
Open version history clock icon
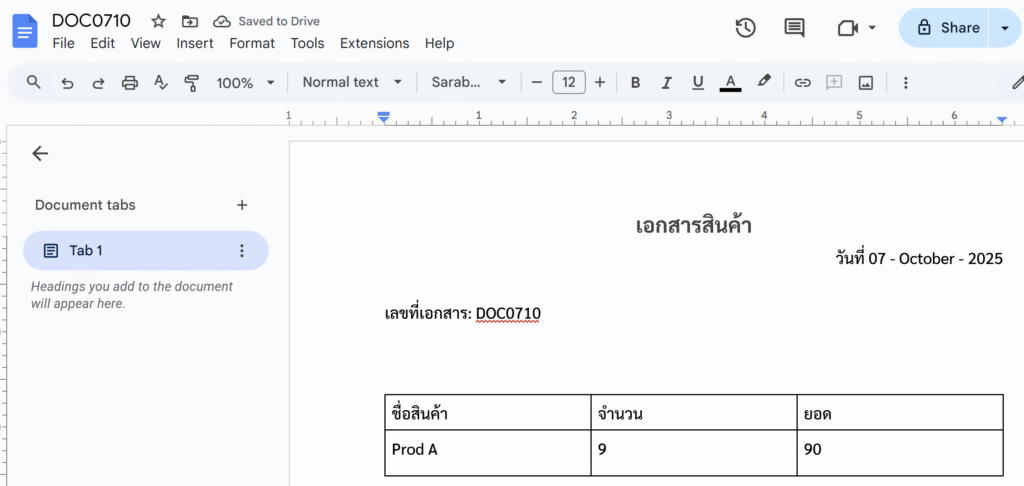pyautogui.click(x=745, y=28)
